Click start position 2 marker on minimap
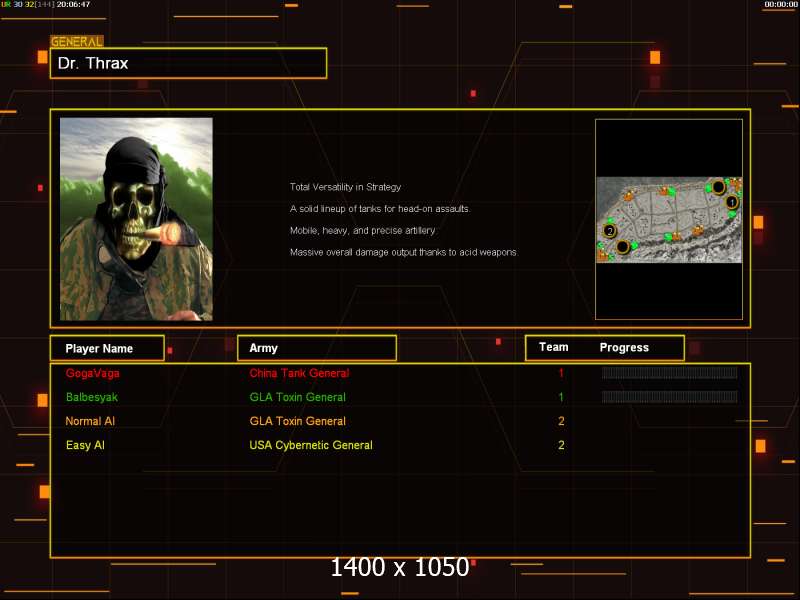The height and width of the screenshot is (600, 800). click(x=609, y=231)
